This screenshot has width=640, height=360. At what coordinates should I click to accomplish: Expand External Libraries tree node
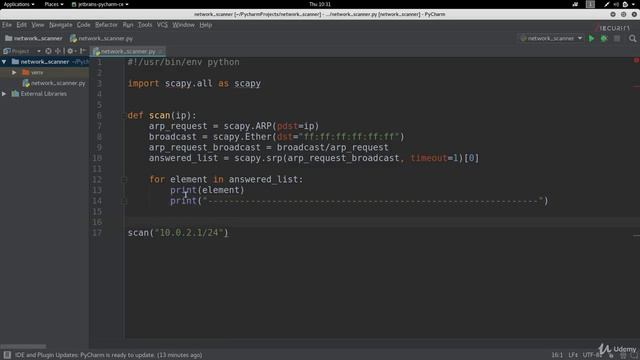[4, 93]
